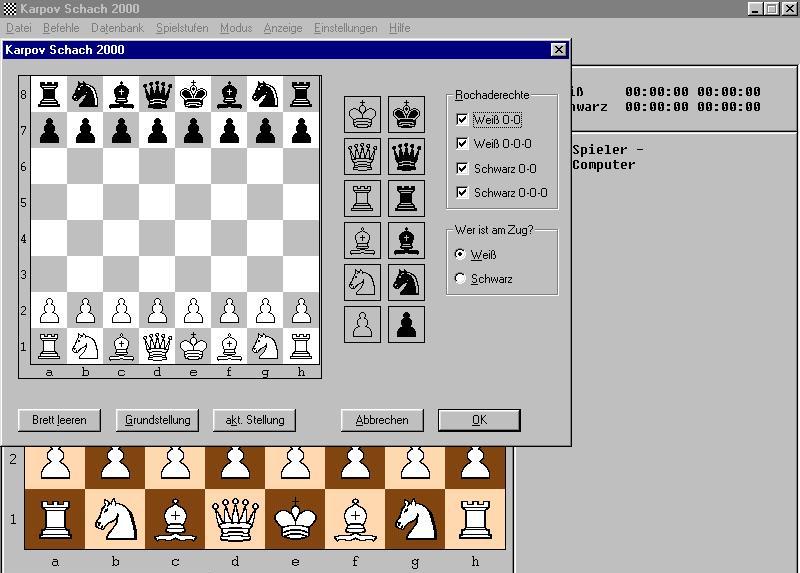
Task: Select Weiß as side to move
Action: click(460, 255)
